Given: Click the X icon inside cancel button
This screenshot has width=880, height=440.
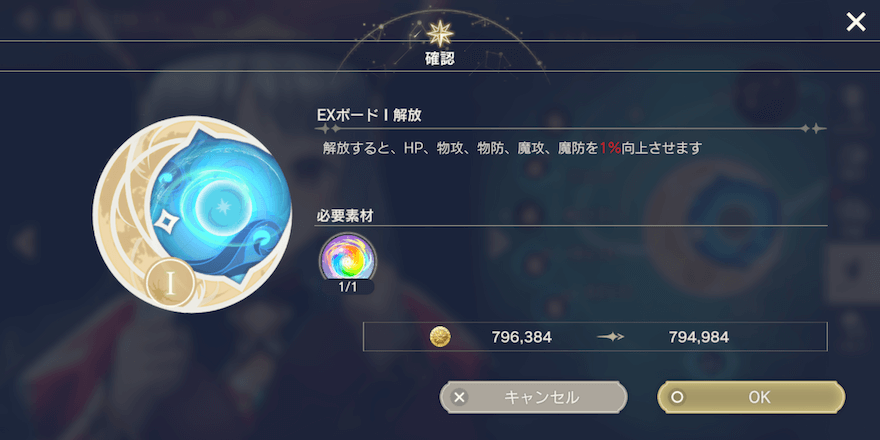Looking at the screenshot, I should coord(460,397).
